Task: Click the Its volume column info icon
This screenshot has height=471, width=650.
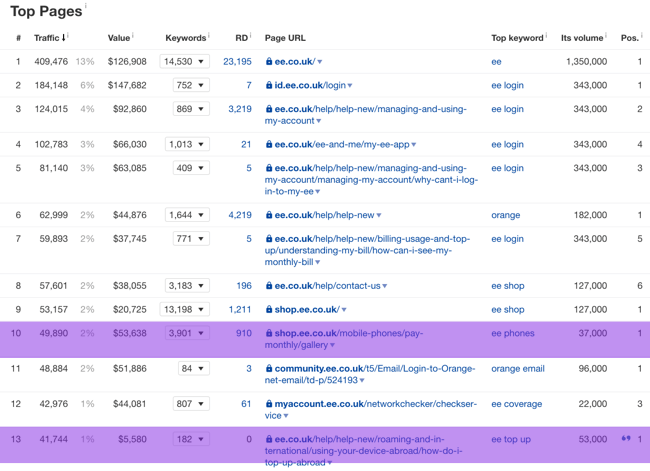Action: coord(606,35)
